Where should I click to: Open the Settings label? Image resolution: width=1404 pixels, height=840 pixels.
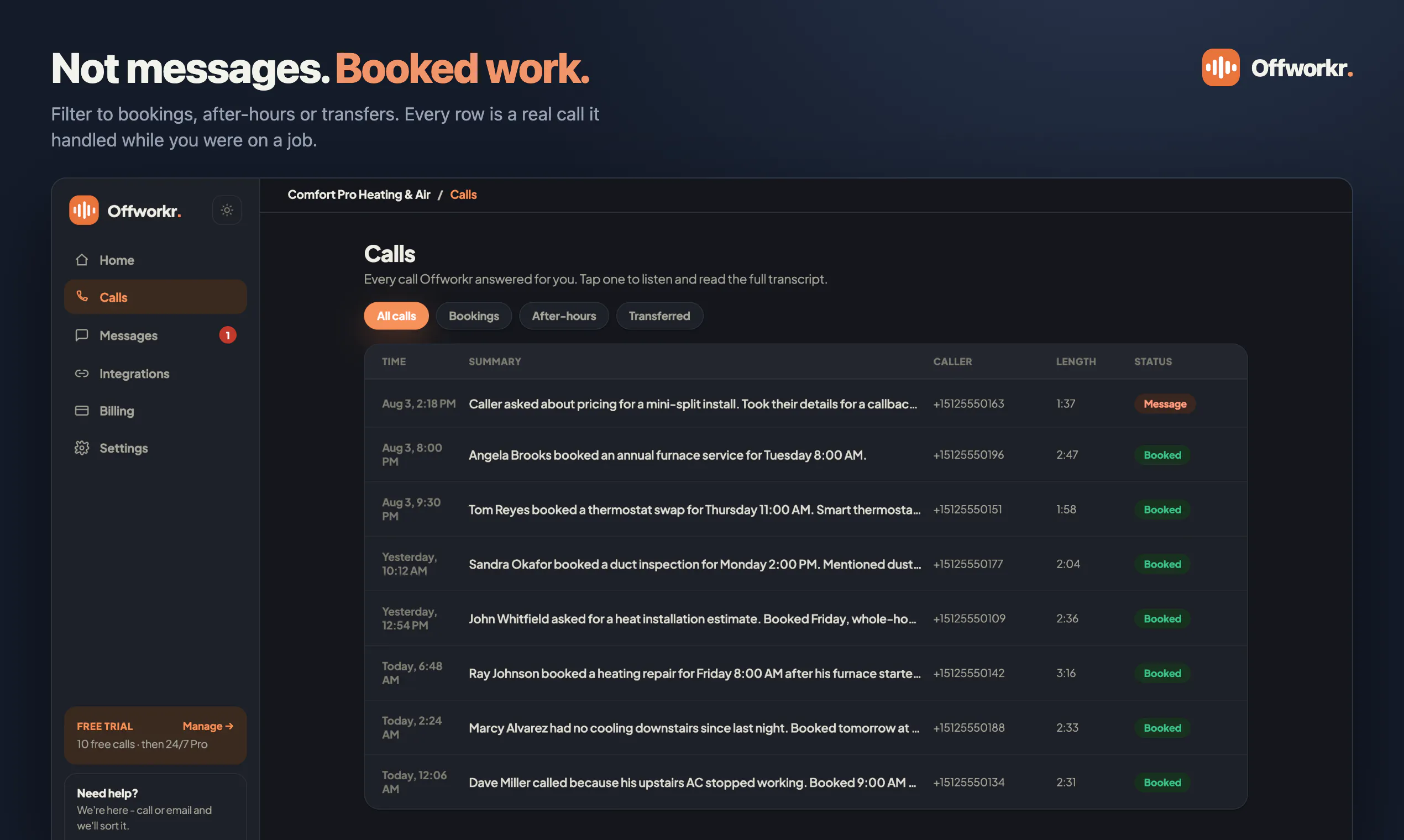pyautogui.click(x=123, y=448)
